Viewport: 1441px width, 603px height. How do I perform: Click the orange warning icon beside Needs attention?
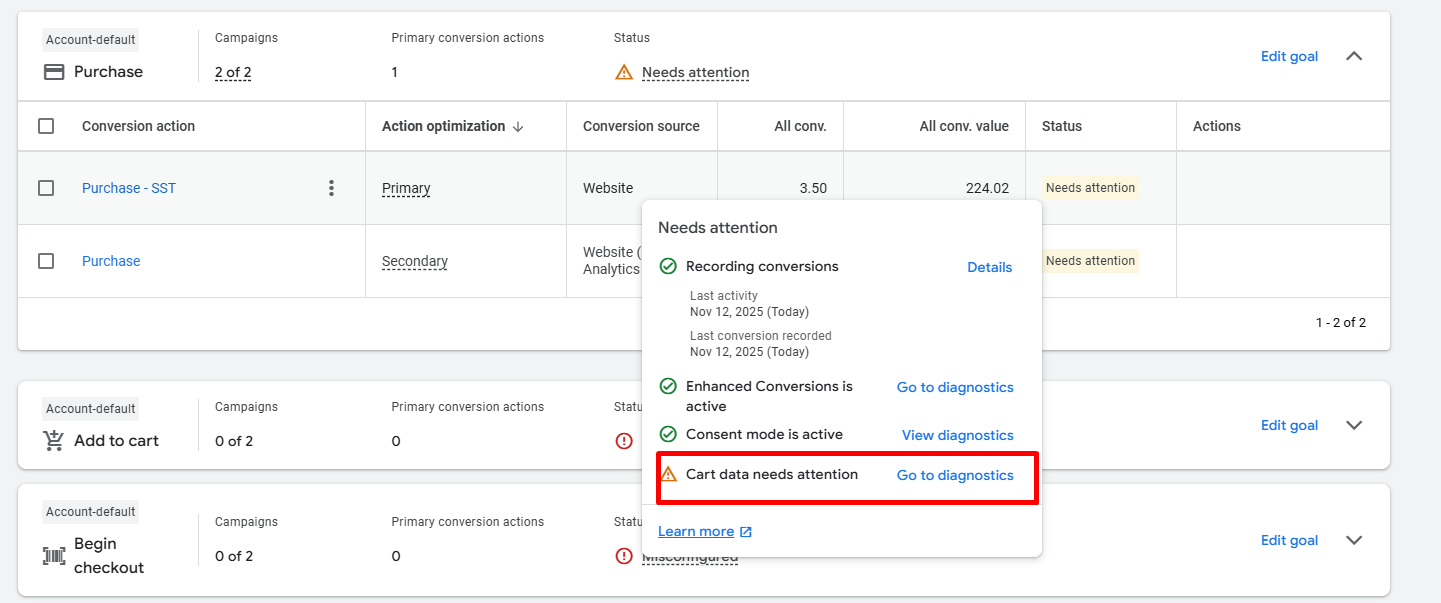624,72
